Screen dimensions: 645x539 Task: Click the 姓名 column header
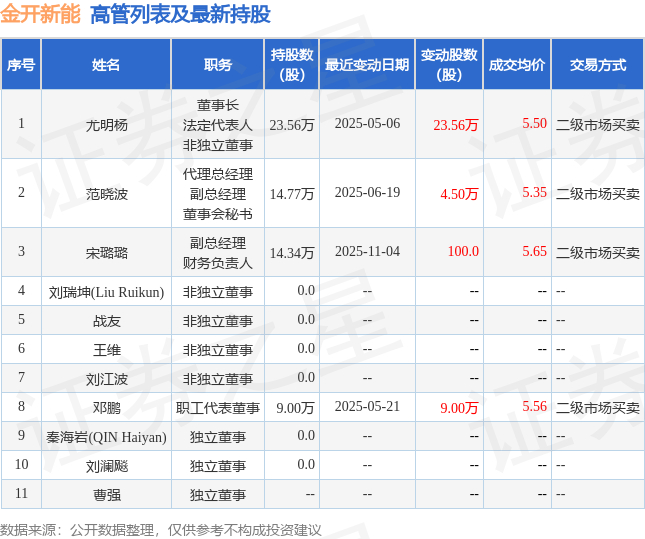point(106,65)
